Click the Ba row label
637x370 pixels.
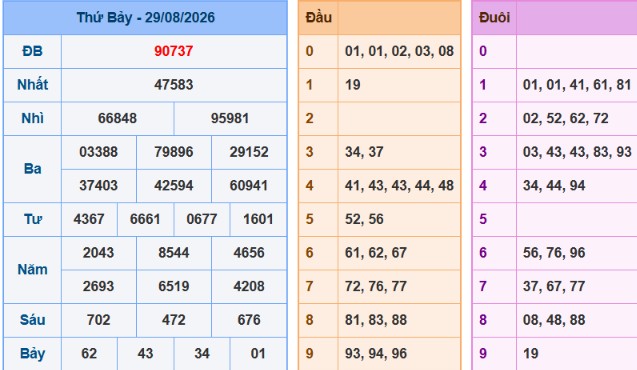32,169
